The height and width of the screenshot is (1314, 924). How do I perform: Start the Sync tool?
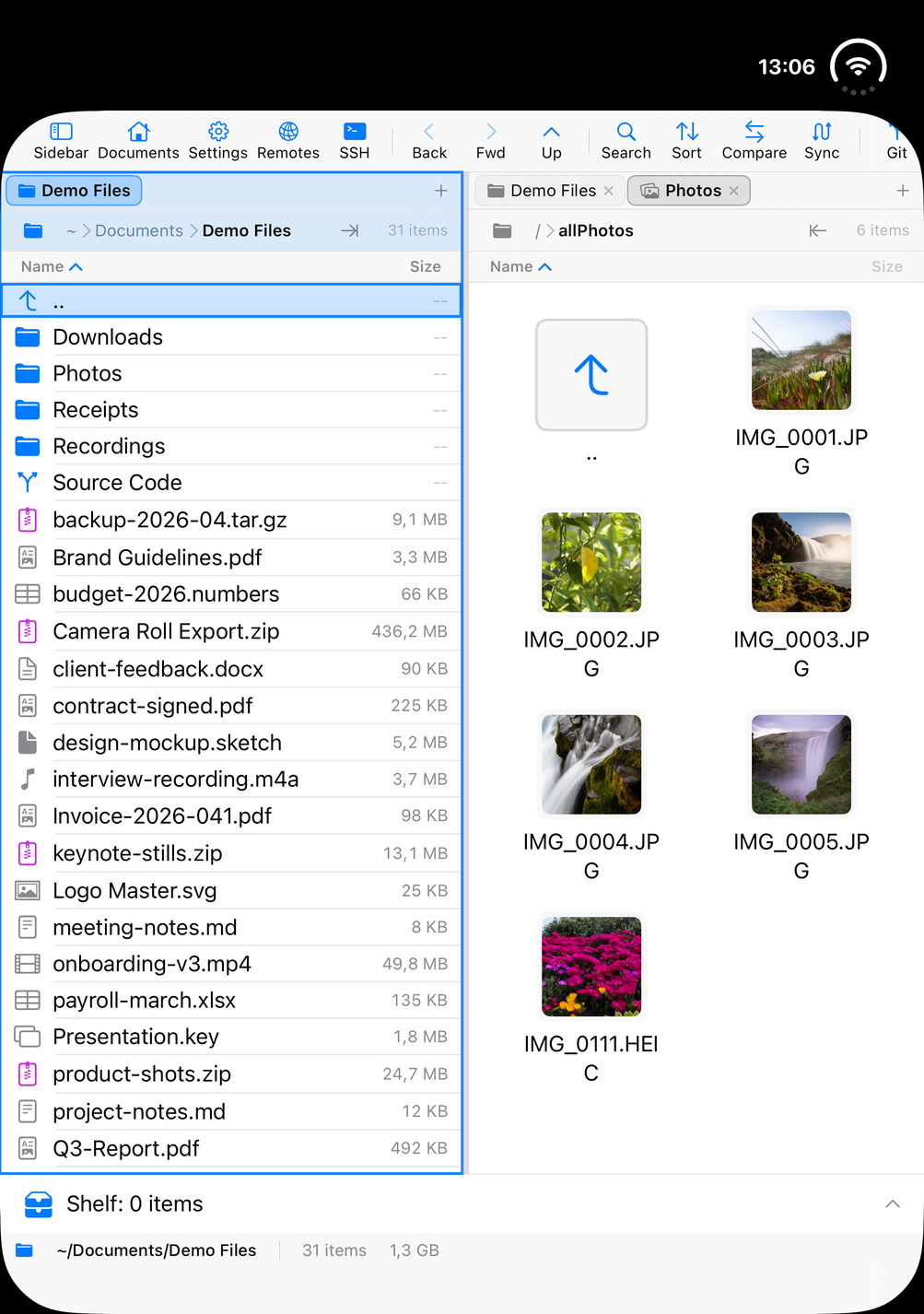click(822, 141)
